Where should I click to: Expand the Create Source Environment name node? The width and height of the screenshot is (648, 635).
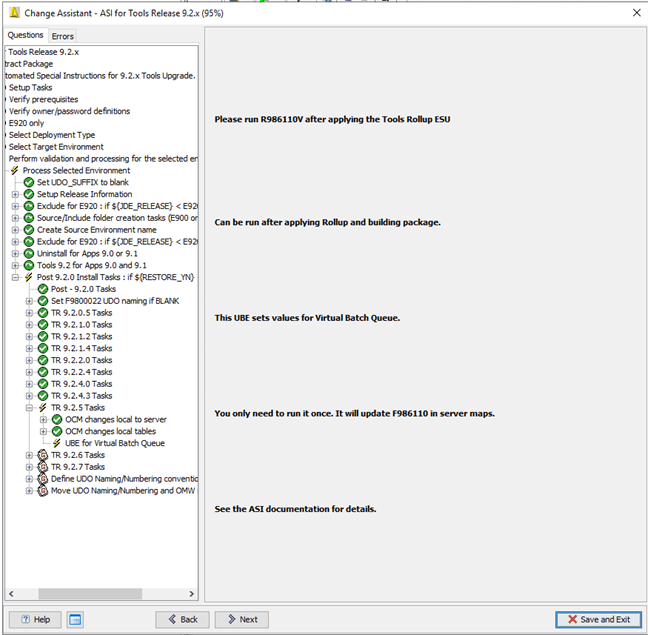pos(15,230)
